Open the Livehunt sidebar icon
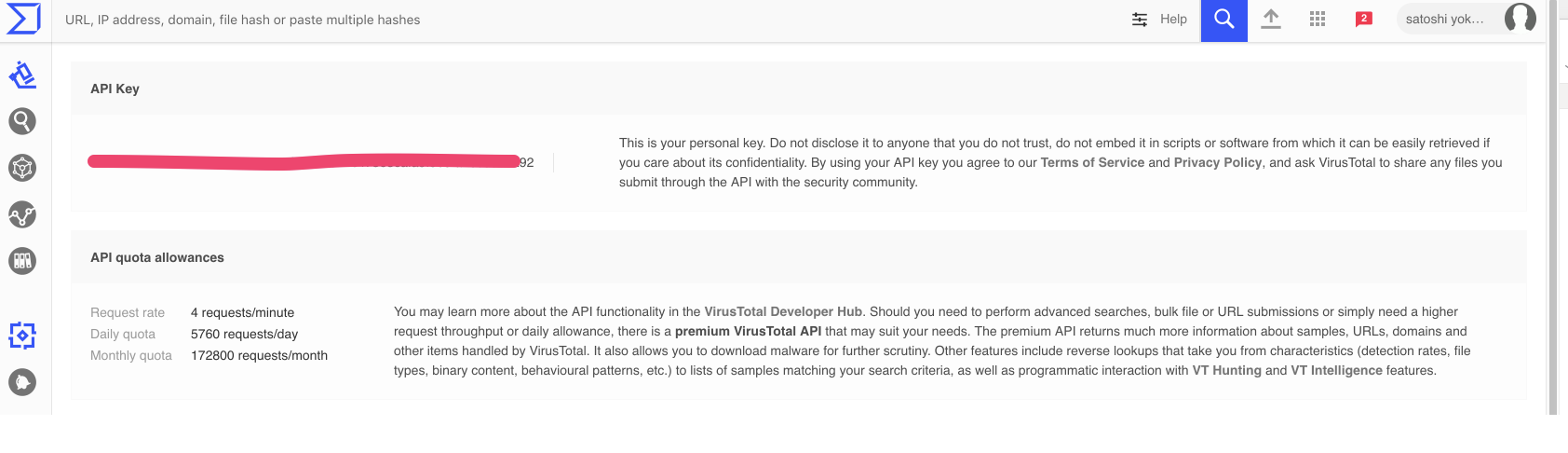 coord(22,75)
